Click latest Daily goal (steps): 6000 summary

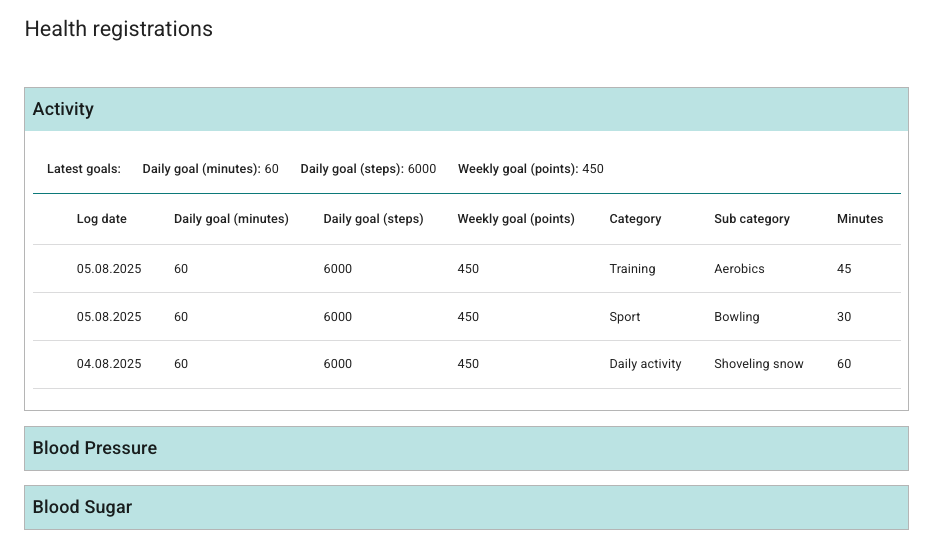[368, 169]
